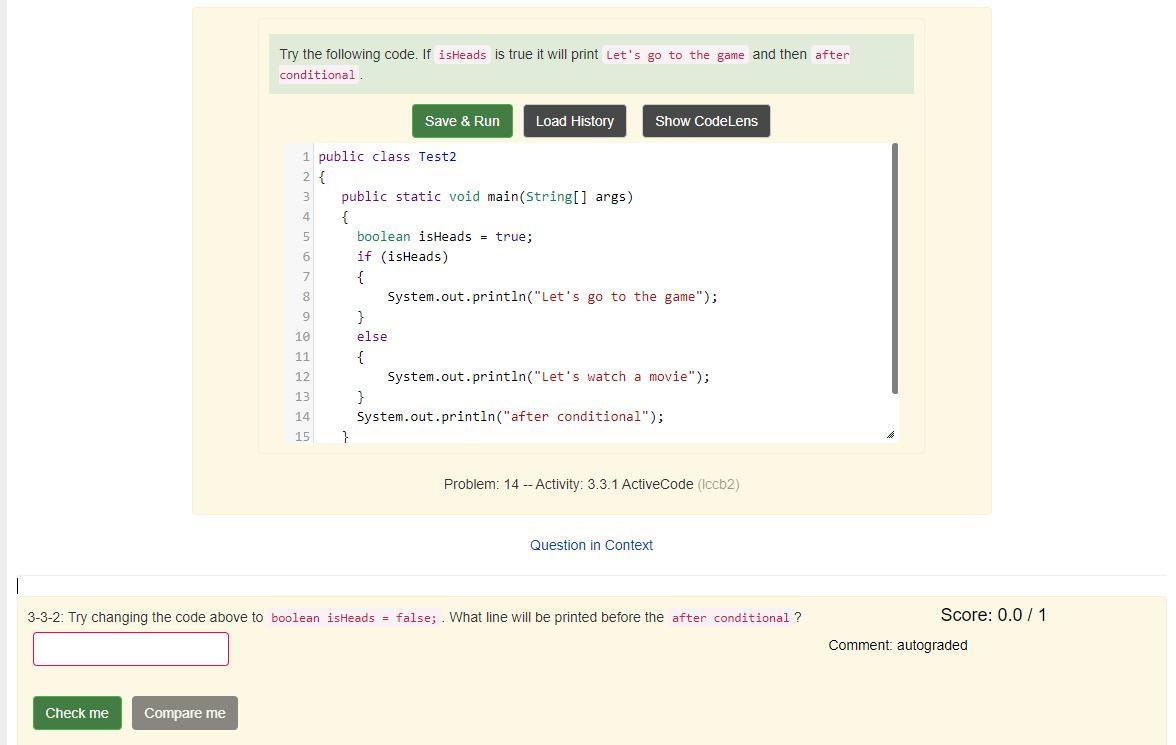Click the true value on line 5
Screen dimensions: 1176x745
[516, 236]
